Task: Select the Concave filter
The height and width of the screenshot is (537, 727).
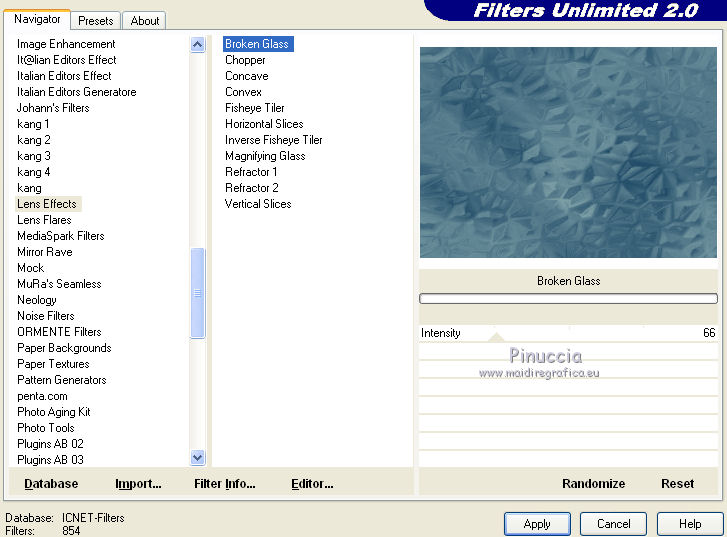Action: (x=247, y=76)
